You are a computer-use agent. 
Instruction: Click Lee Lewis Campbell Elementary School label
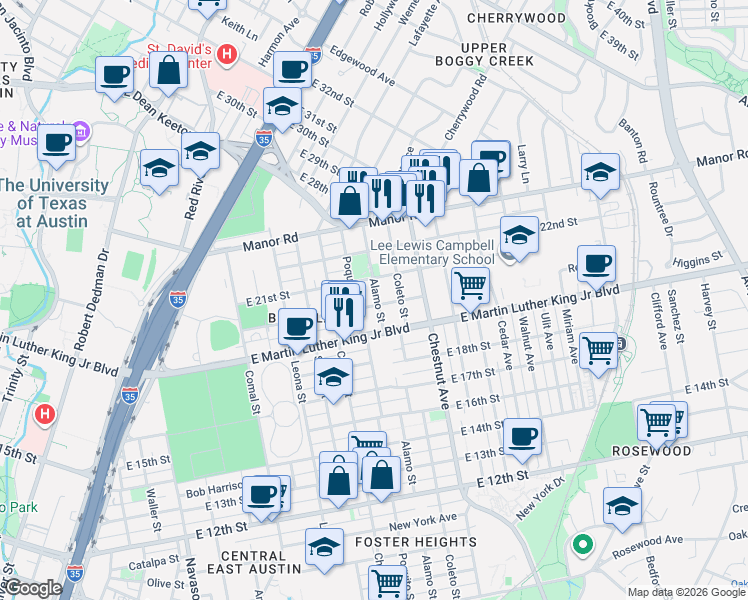[x=432, y=252]
